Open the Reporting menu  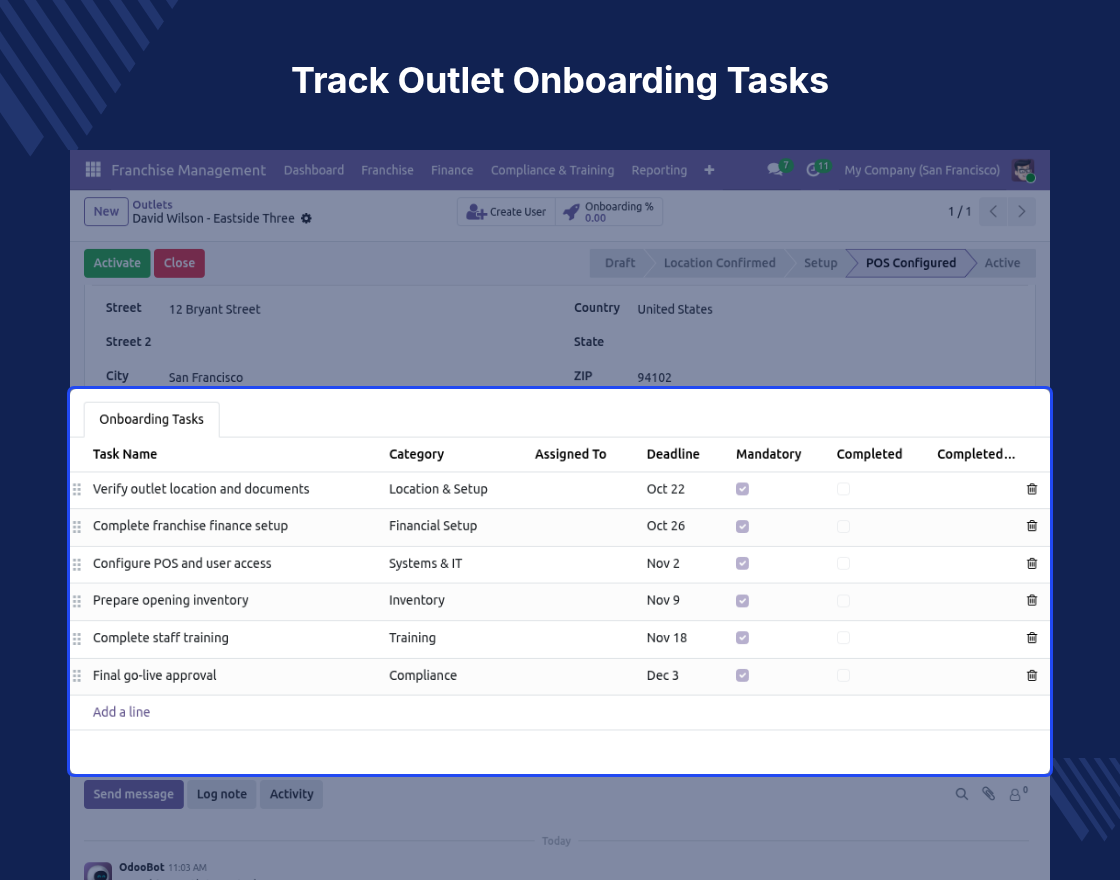click(x=659, y=170)
